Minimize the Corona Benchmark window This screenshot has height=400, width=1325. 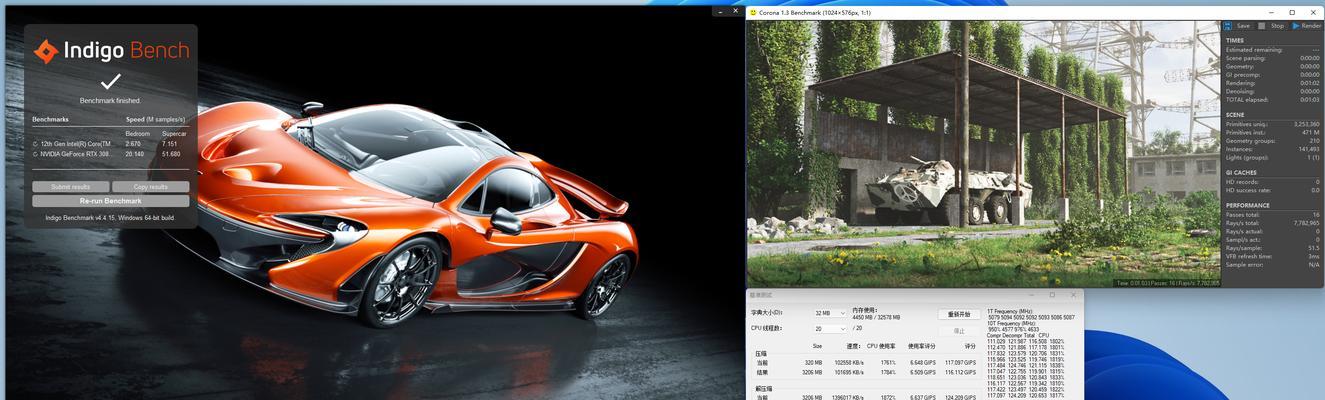1271,12
